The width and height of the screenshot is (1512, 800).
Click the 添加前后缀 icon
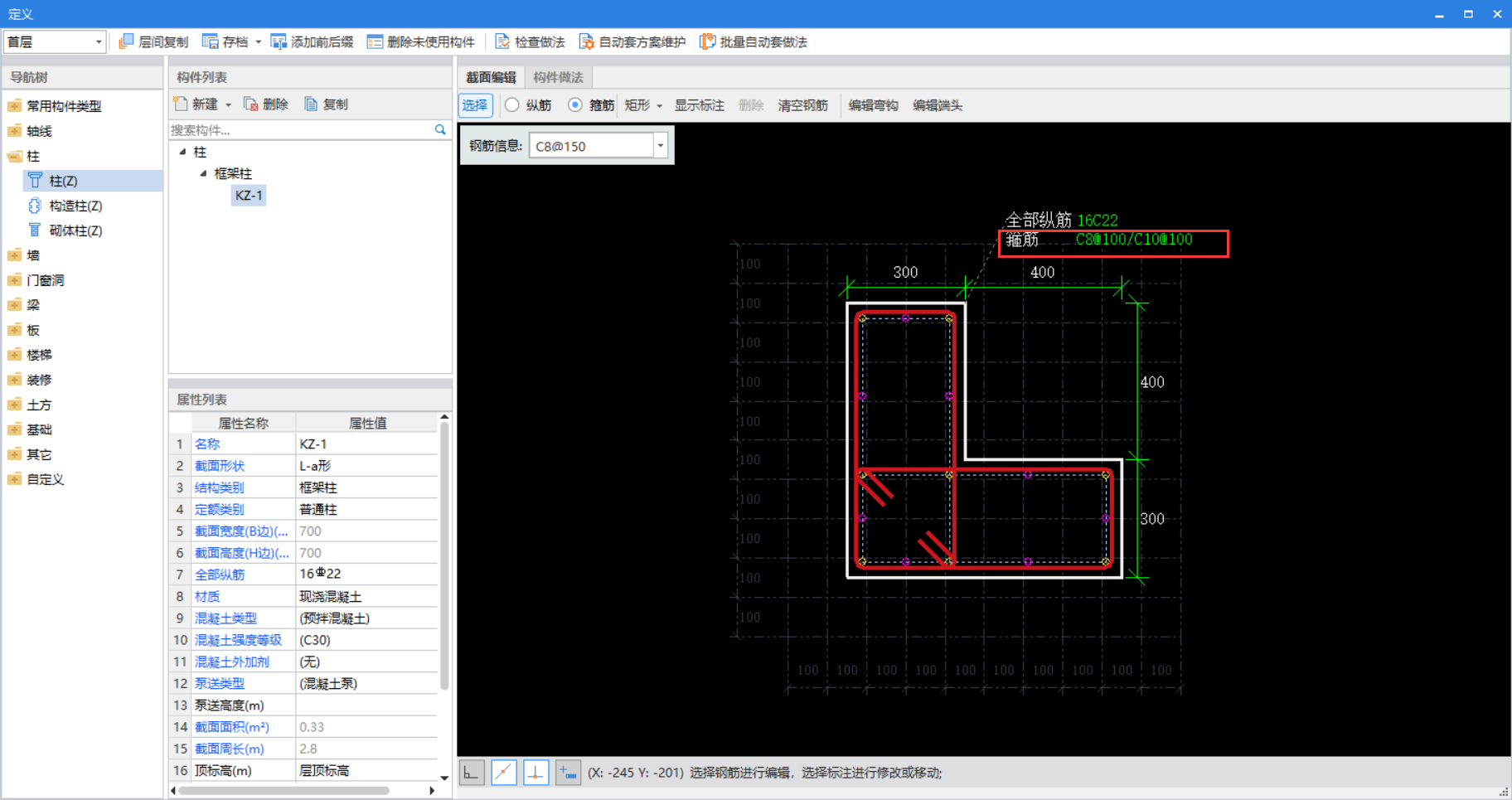coord(279,41)
